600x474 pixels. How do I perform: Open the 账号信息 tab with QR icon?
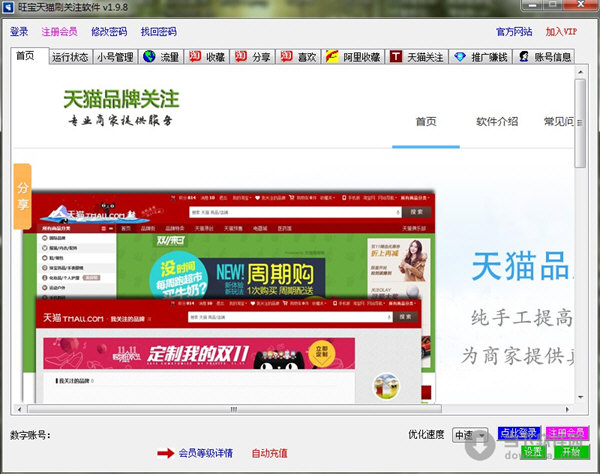[x=546, y=57]
